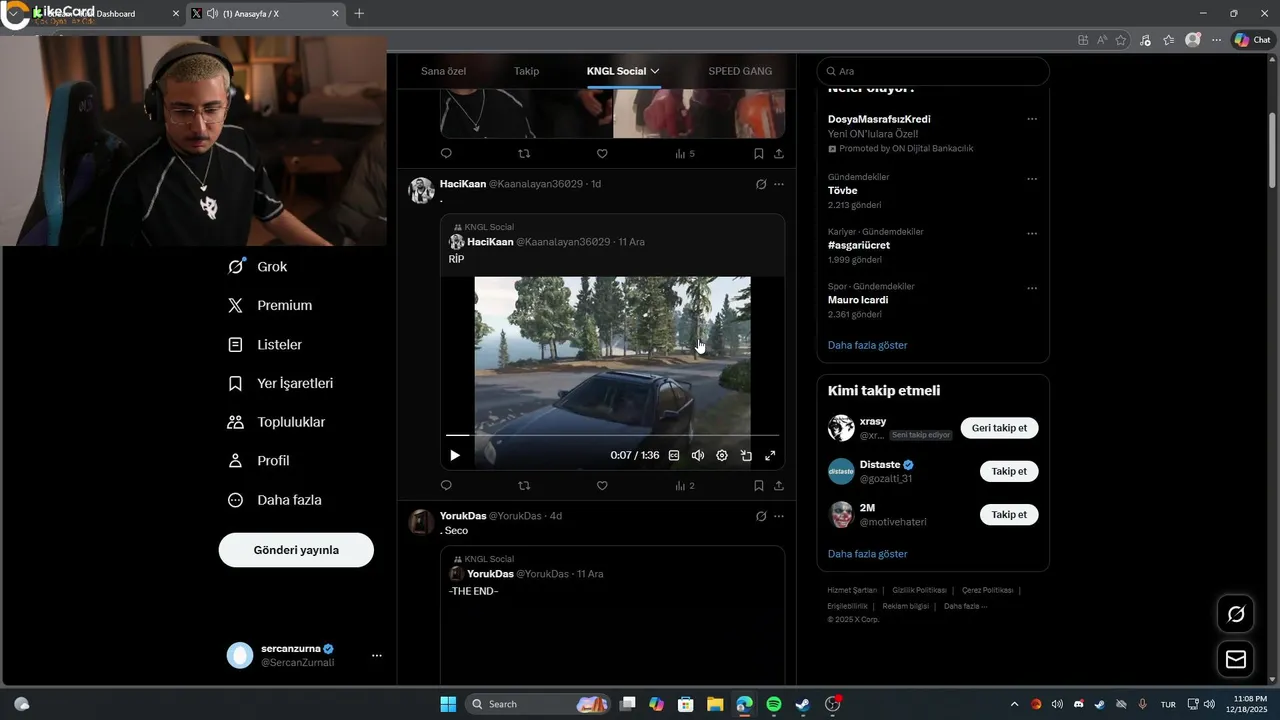Play the HaciKaan video
The image size is (1280, 720).
pyautogui.click(x=455, y=455)
